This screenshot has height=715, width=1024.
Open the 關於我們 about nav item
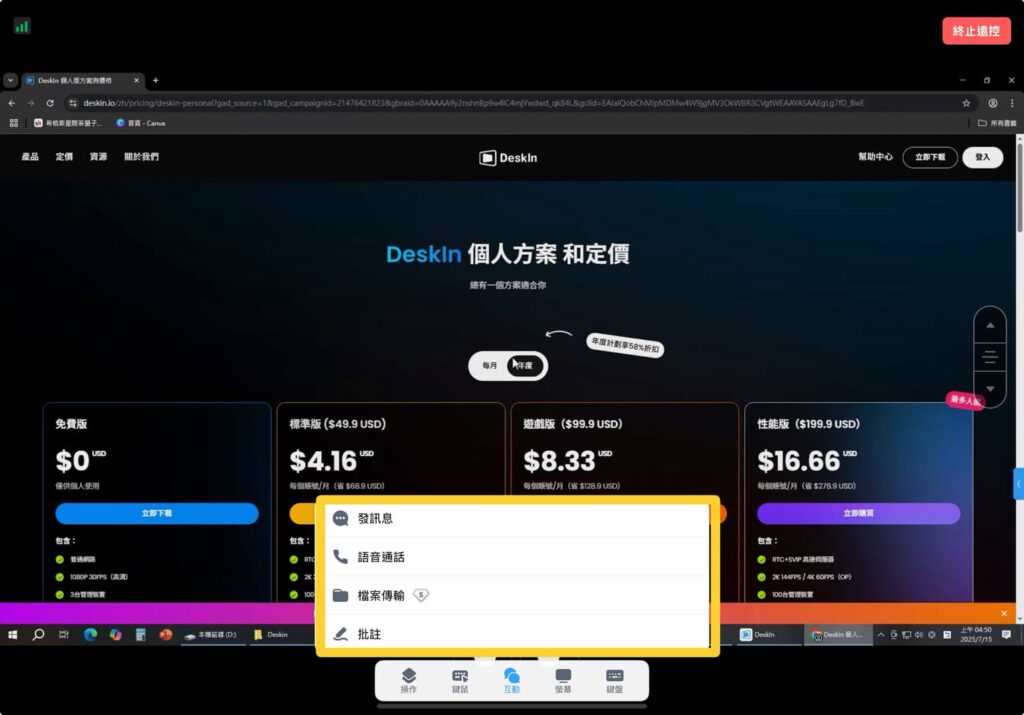141,157
